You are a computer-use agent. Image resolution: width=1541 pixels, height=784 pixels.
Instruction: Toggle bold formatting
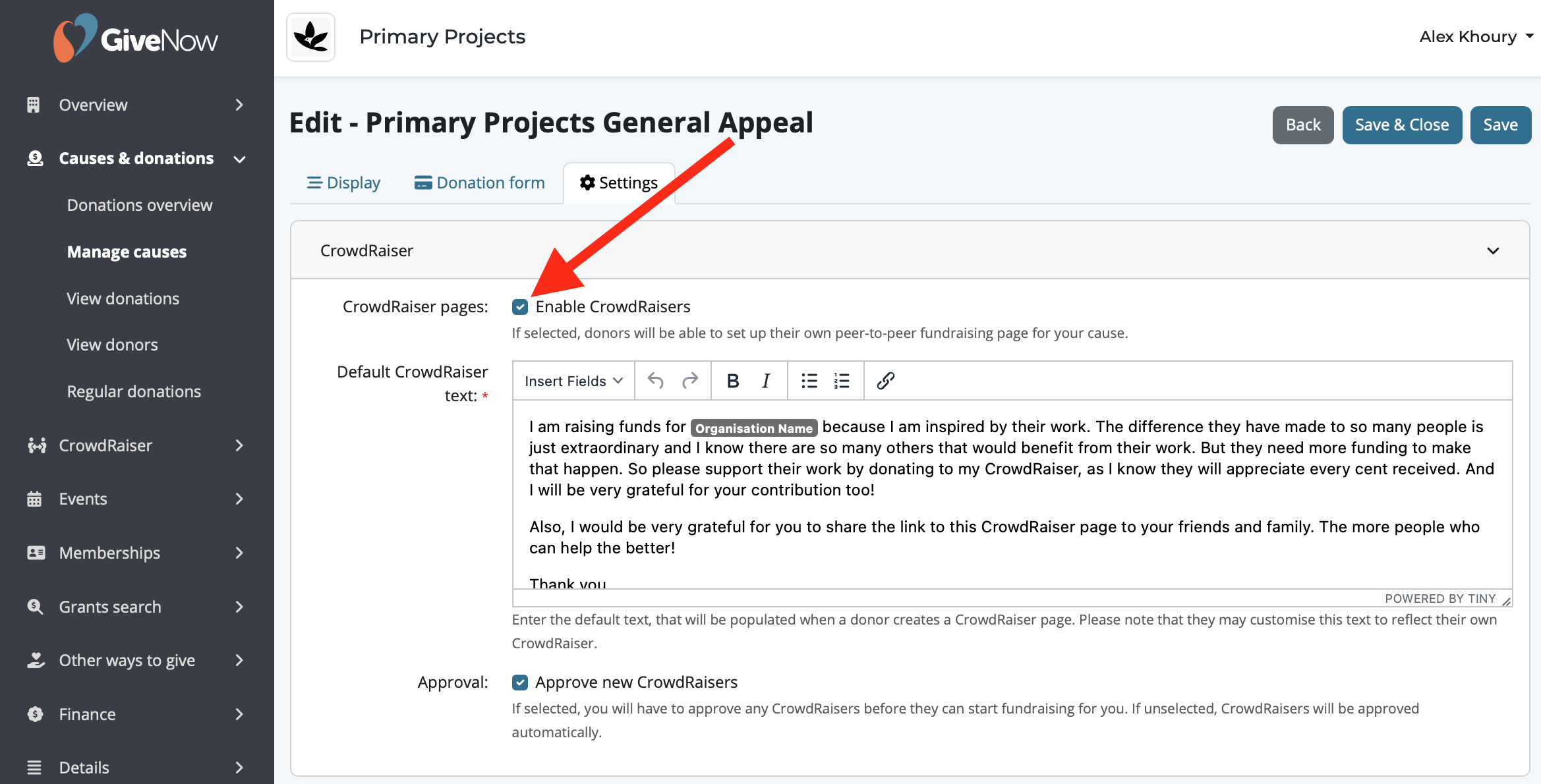pos(732,381)
